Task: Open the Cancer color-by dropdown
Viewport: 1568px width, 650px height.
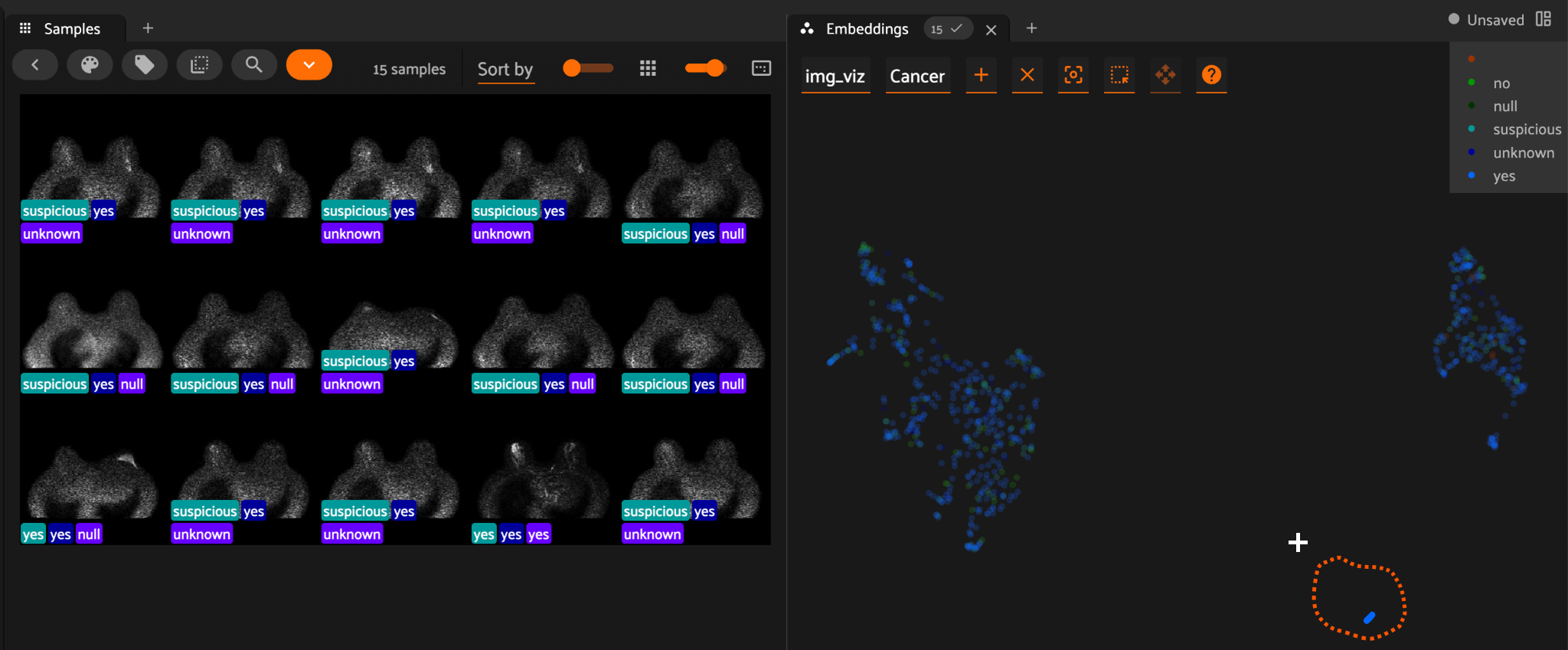Action: (917, 76)
